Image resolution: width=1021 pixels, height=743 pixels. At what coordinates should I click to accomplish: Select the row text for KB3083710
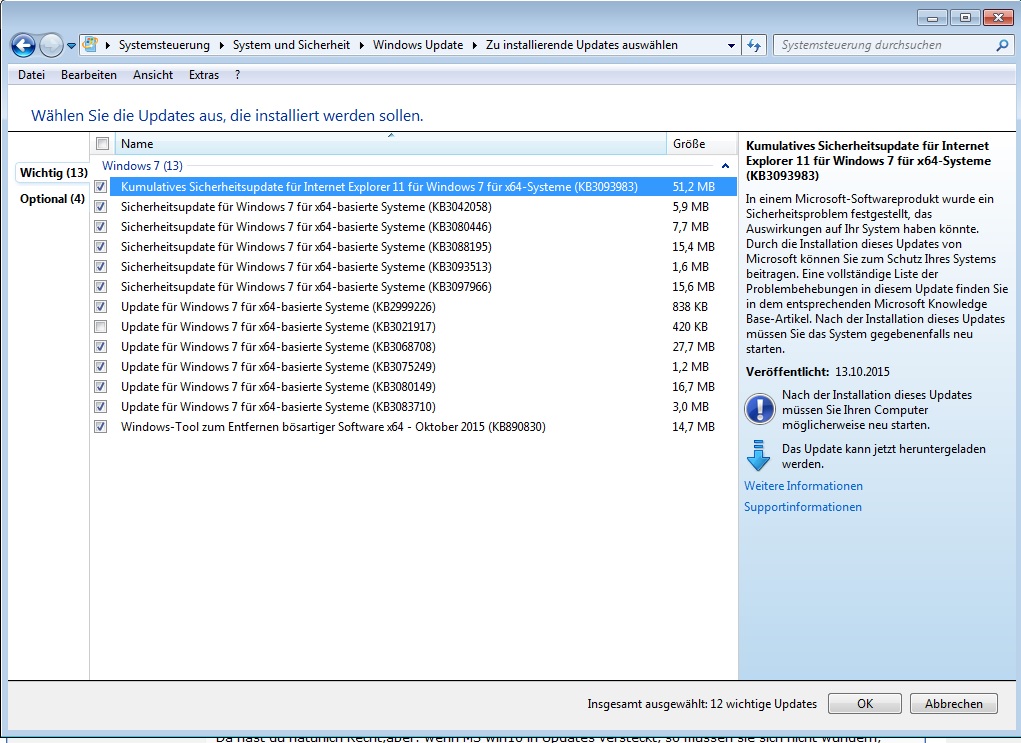[278, 406]
